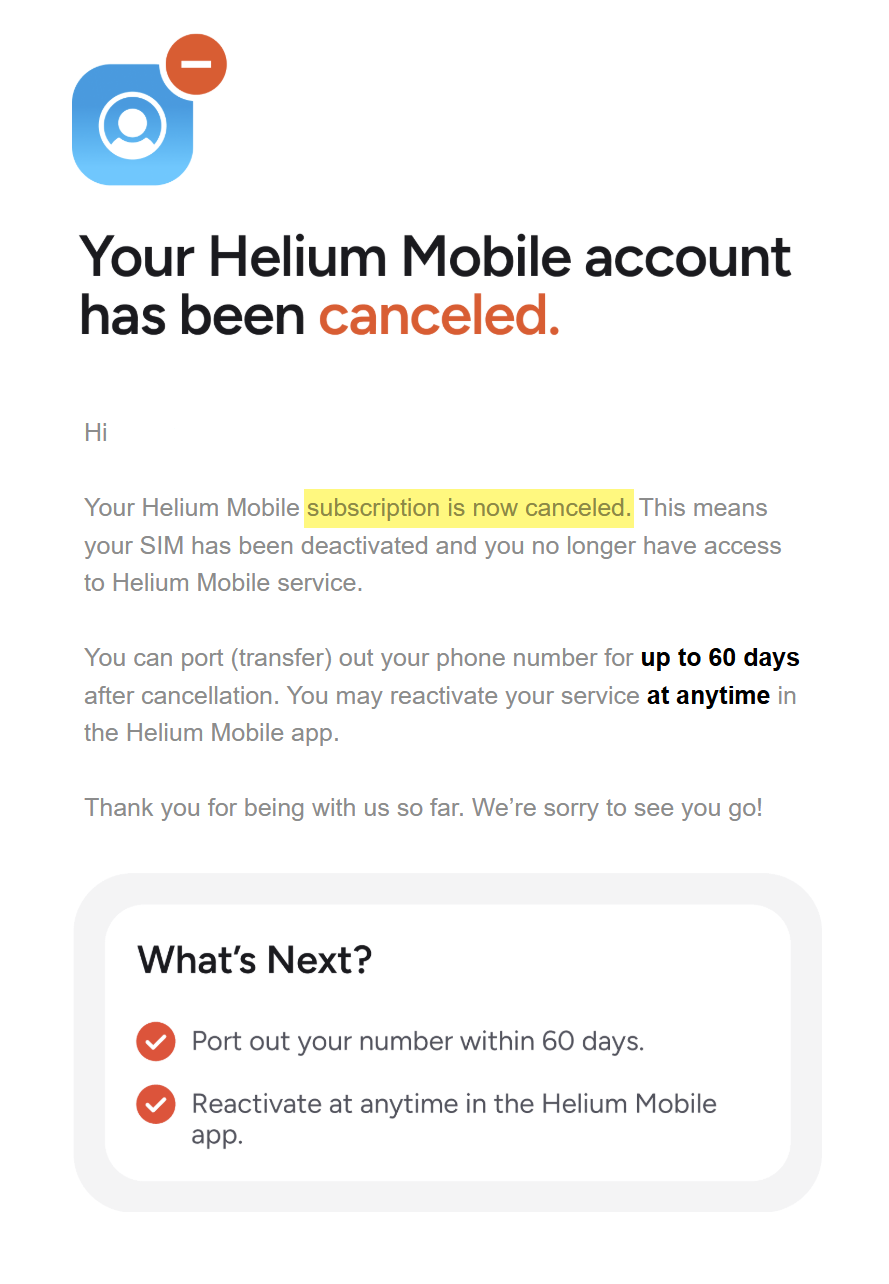Click the bold "at anytime" text in the paragraph
Image resolution: width=889 pixels, height=1284 pixels.
tap(708, 696)
